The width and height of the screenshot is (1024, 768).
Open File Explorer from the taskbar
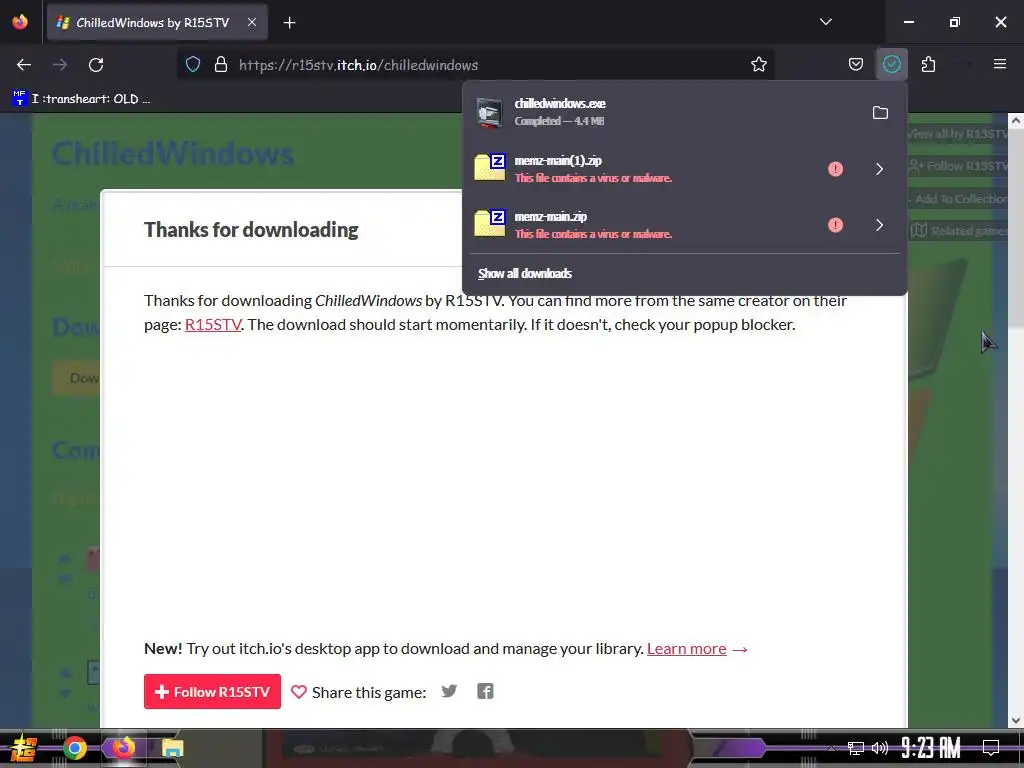point(172,748)
